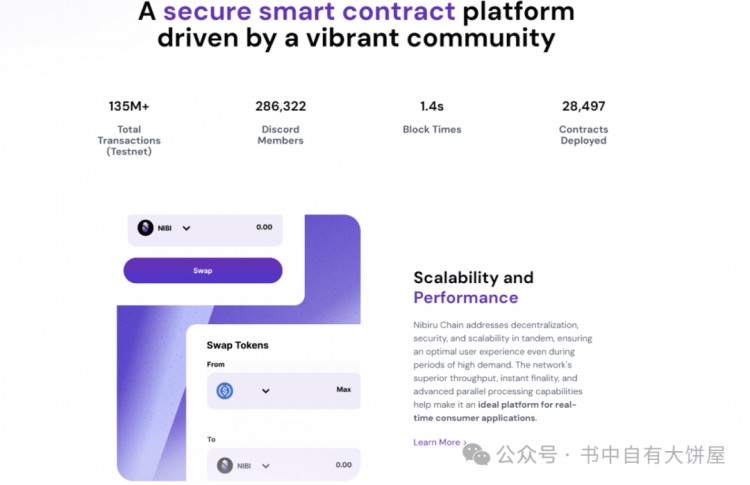750x485 pixels.
Task: Click the USDC coin icon under From
Action: pyautogui.click(x=225, y=391)
